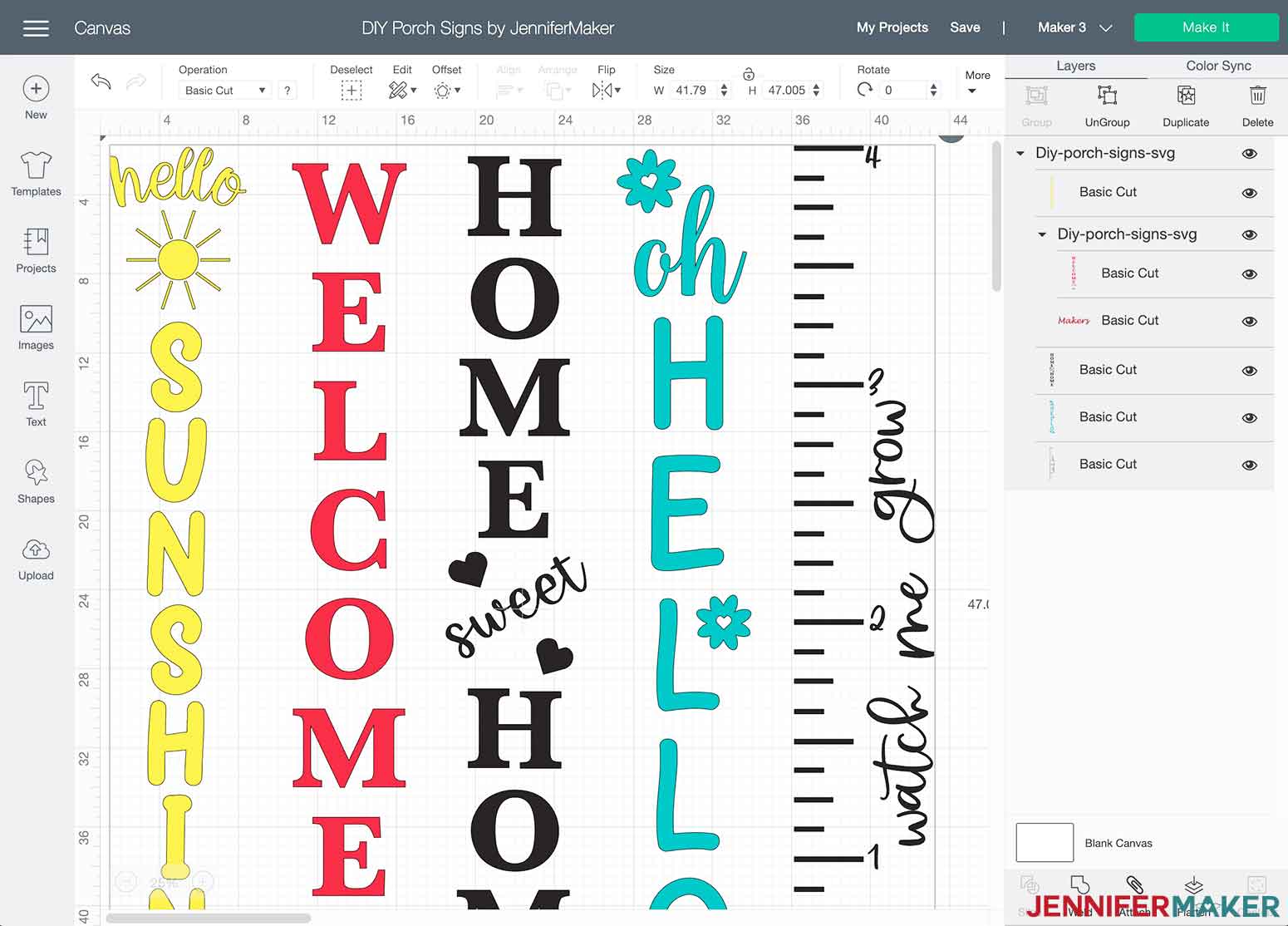The image size is (1288, 926).
Task: Open the Shapes tool
Action: point(36,481)
